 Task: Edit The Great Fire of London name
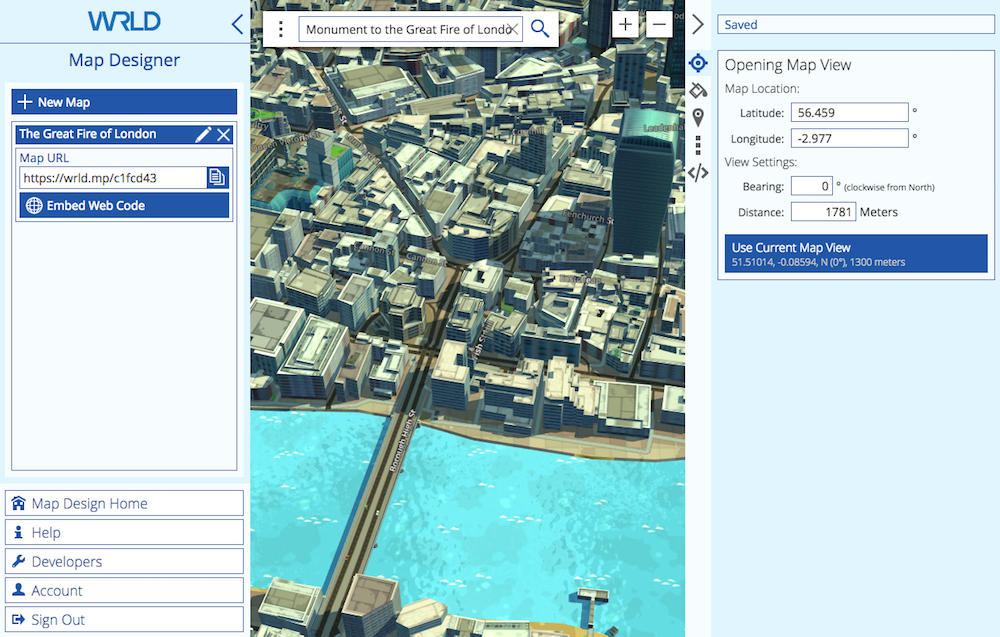click(203, 134)
